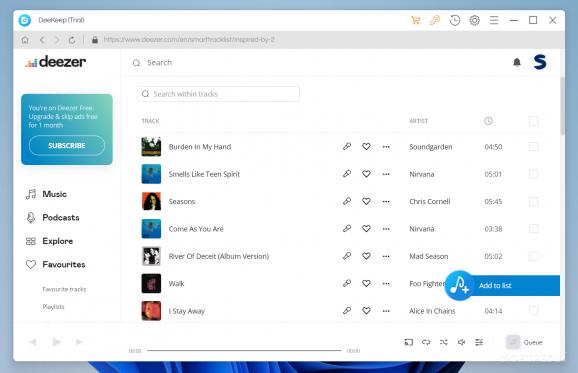Tick checkbox for Seasons
Image resolution: width=578 pixels, height=373 pixels.
533,201
